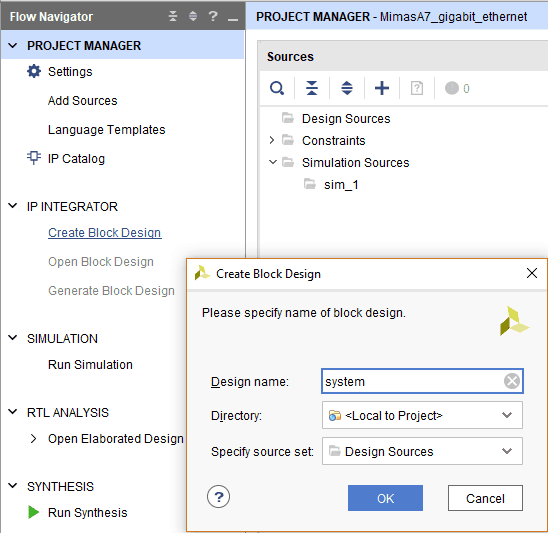The image size is (548, 533).
Task: Confirm with the OK button
Action: (385, 498)
